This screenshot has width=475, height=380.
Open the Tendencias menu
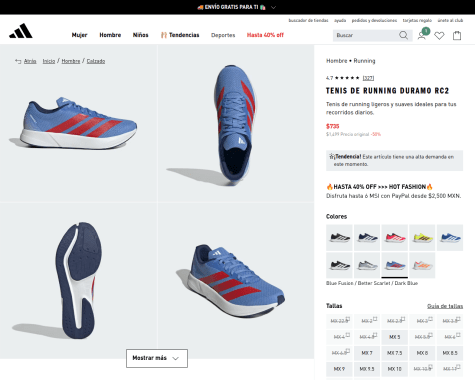click(x=180, y=35)
